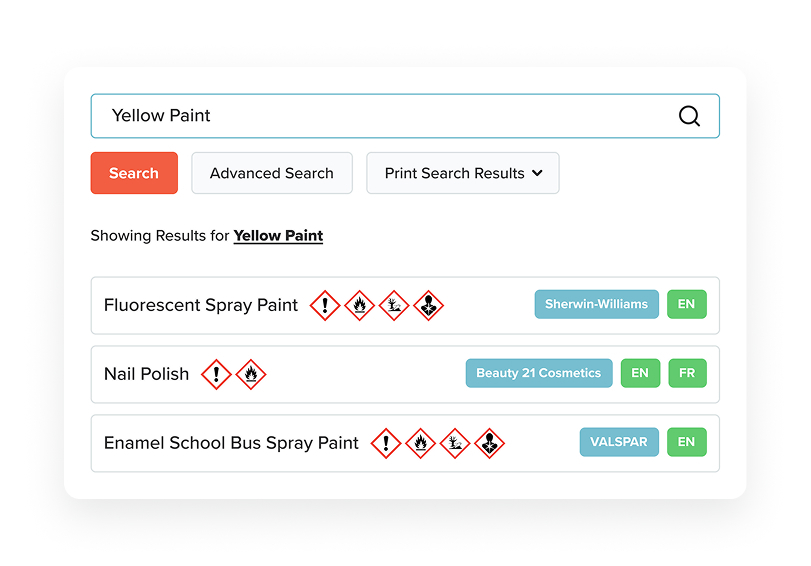Click environmental hazard icon for Fluorescent Spray Paint
This screenshot has height=566, width=811.
(394, 305)
